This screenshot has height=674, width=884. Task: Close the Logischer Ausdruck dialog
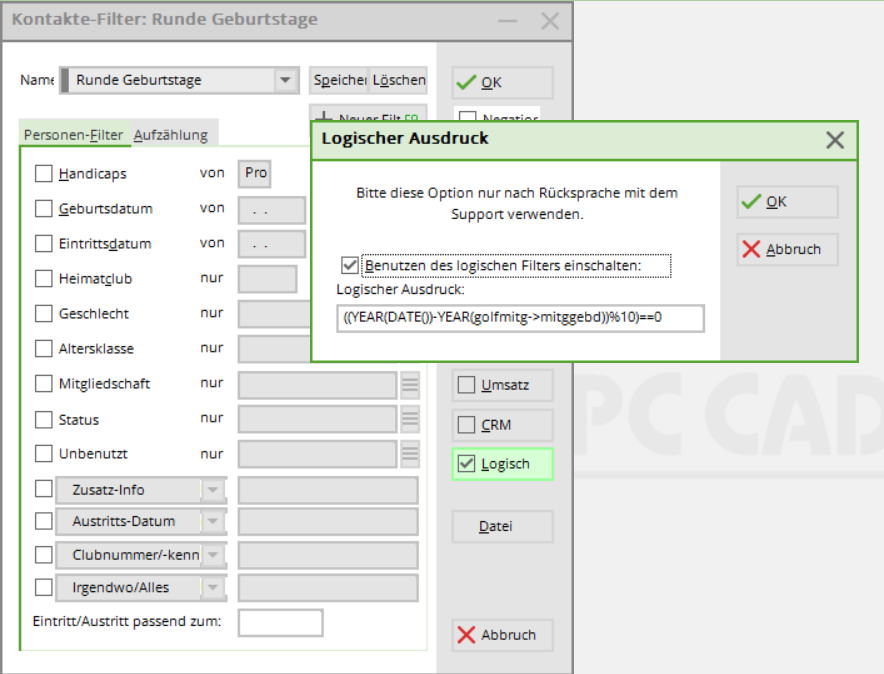835,140
